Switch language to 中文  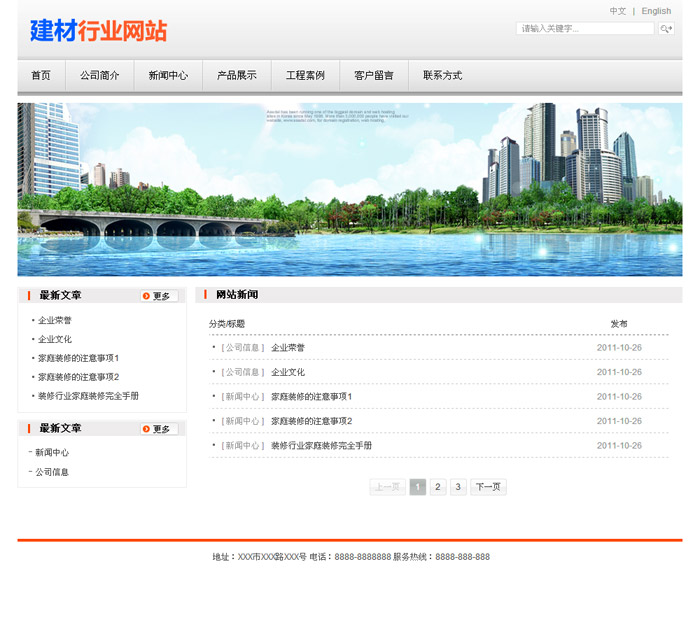[x=618, y=12]
